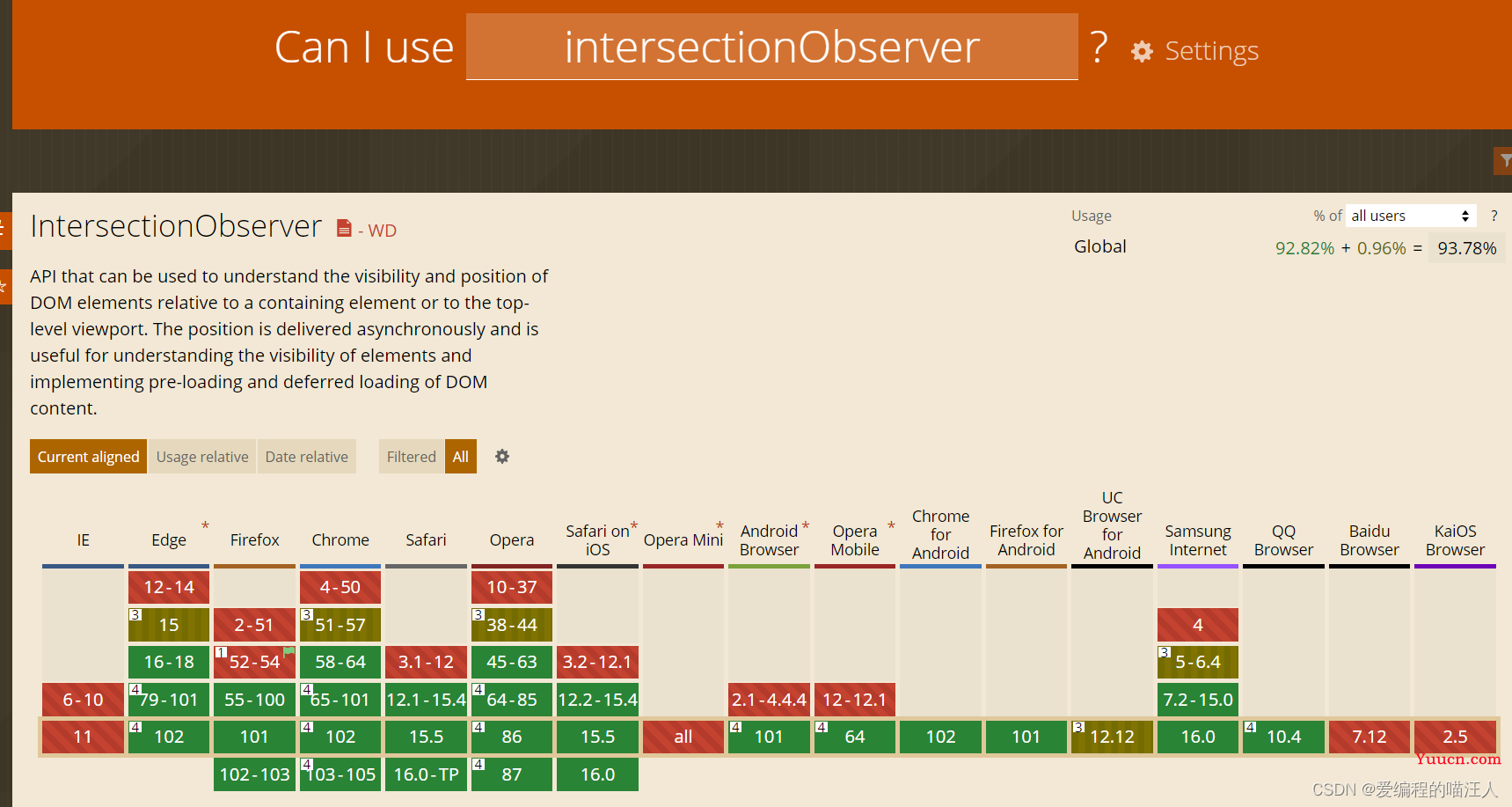Image resolution: width=1512 pixels, height=807 pixels.
Task: Select Edge 16-18 version cell
Action: [169, 662]
